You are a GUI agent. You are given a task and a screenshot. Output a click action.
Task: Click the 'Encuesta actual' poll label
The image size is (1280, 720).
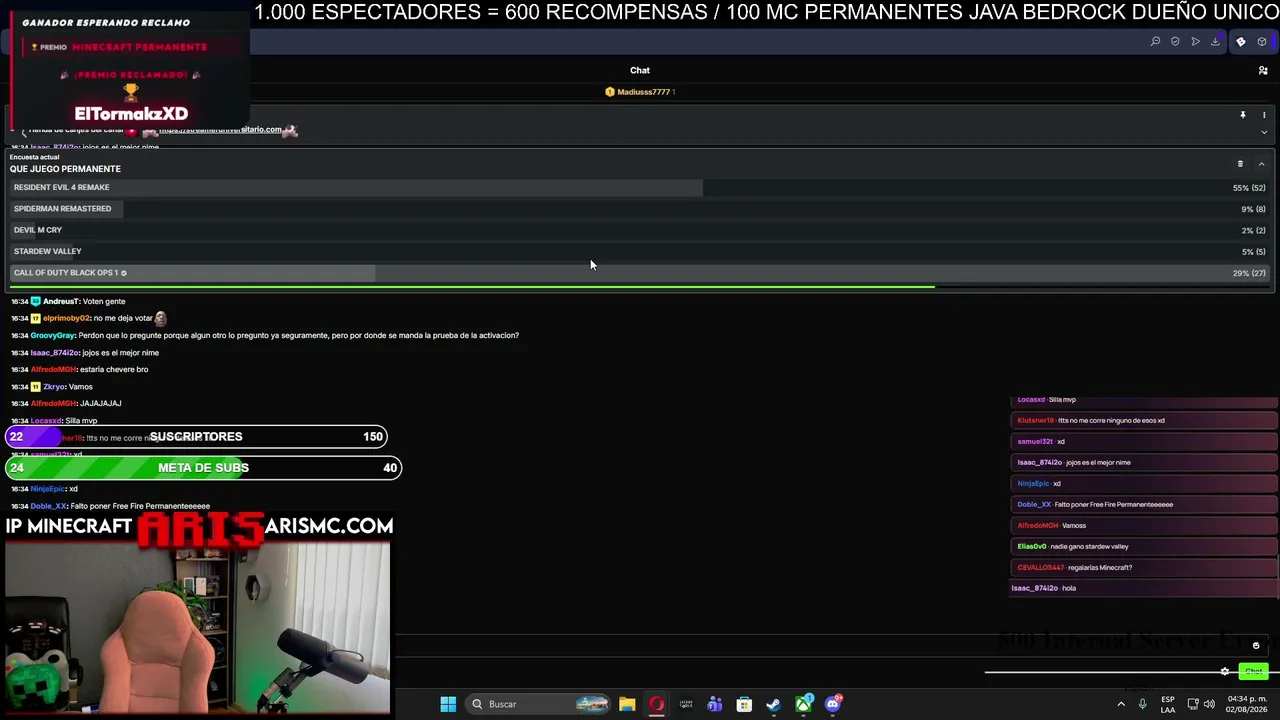(34, 157)
